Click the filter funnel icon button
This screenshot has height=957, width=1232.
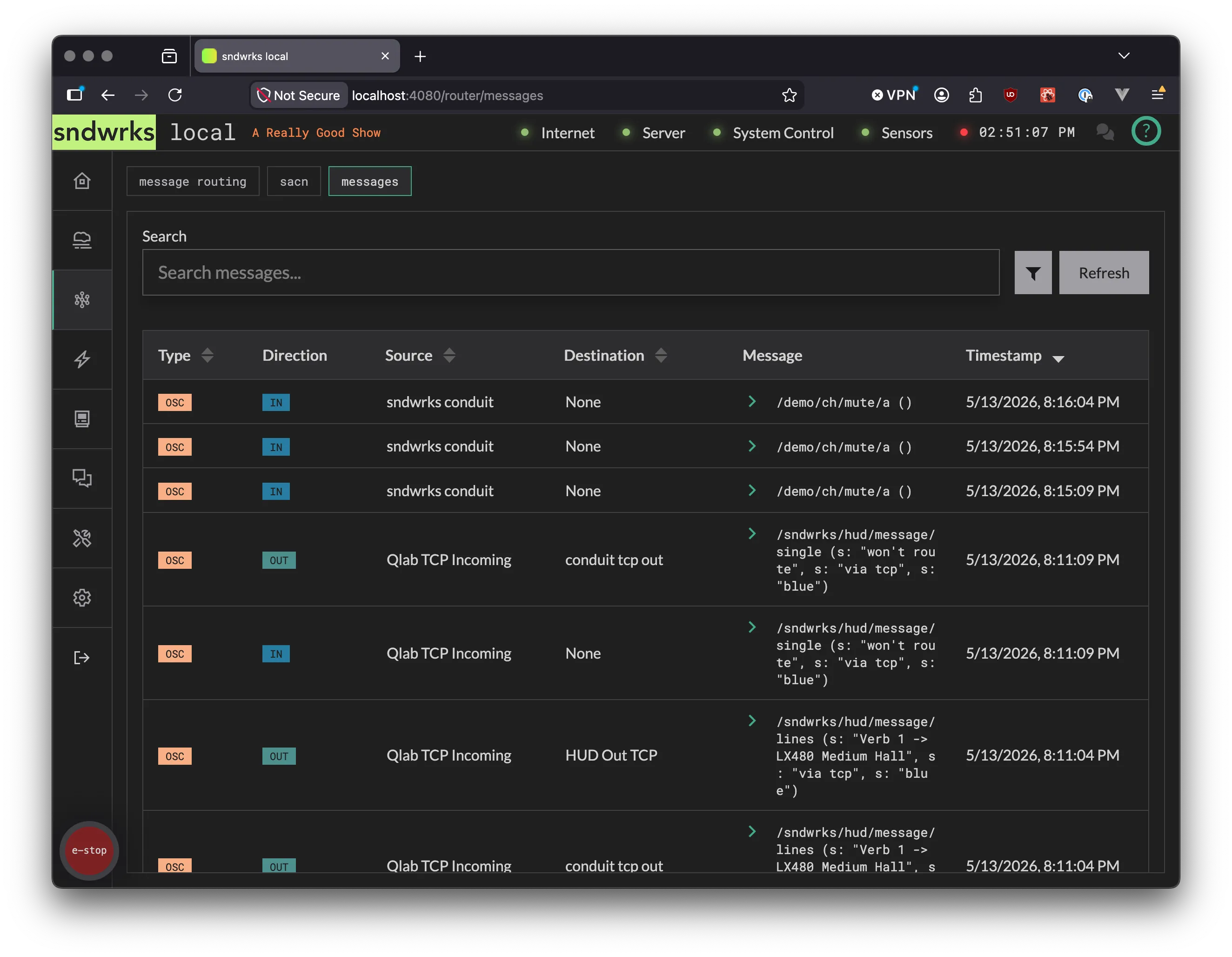(x=1033, y=273)
